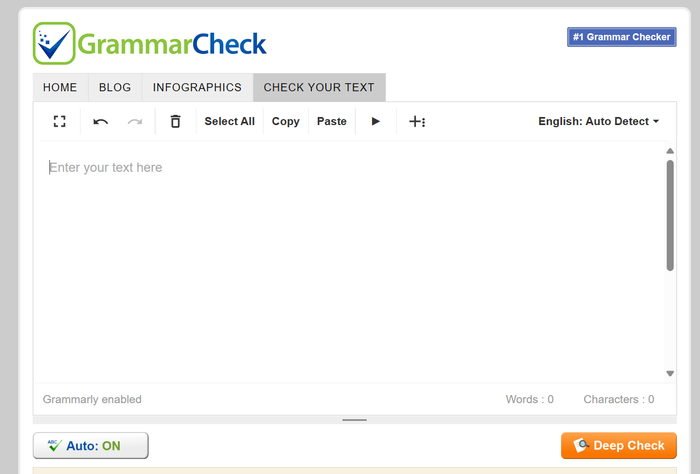Select the CHECK YOUR TEXT tab
This screenshot has height=474, width=700.
319,87
